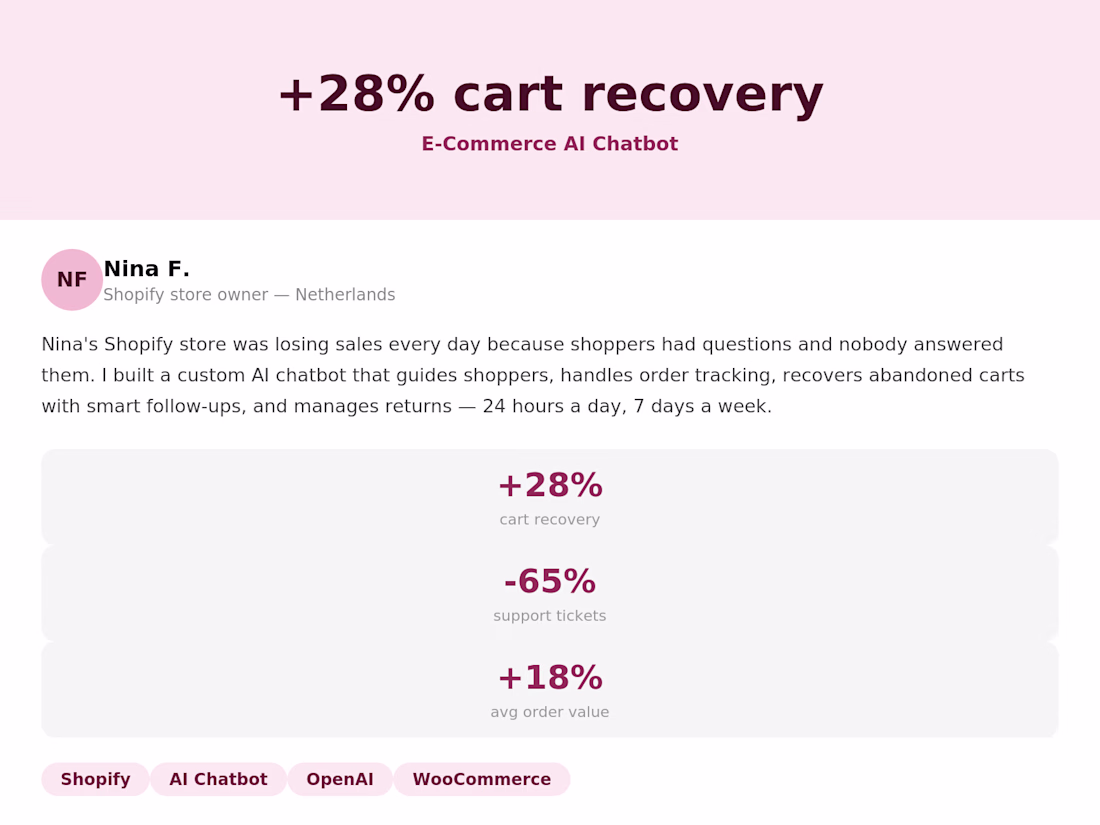This screenshot has width=1100, height=825.
Task: Select the Shopify tag pill
Action: point(95,779)
